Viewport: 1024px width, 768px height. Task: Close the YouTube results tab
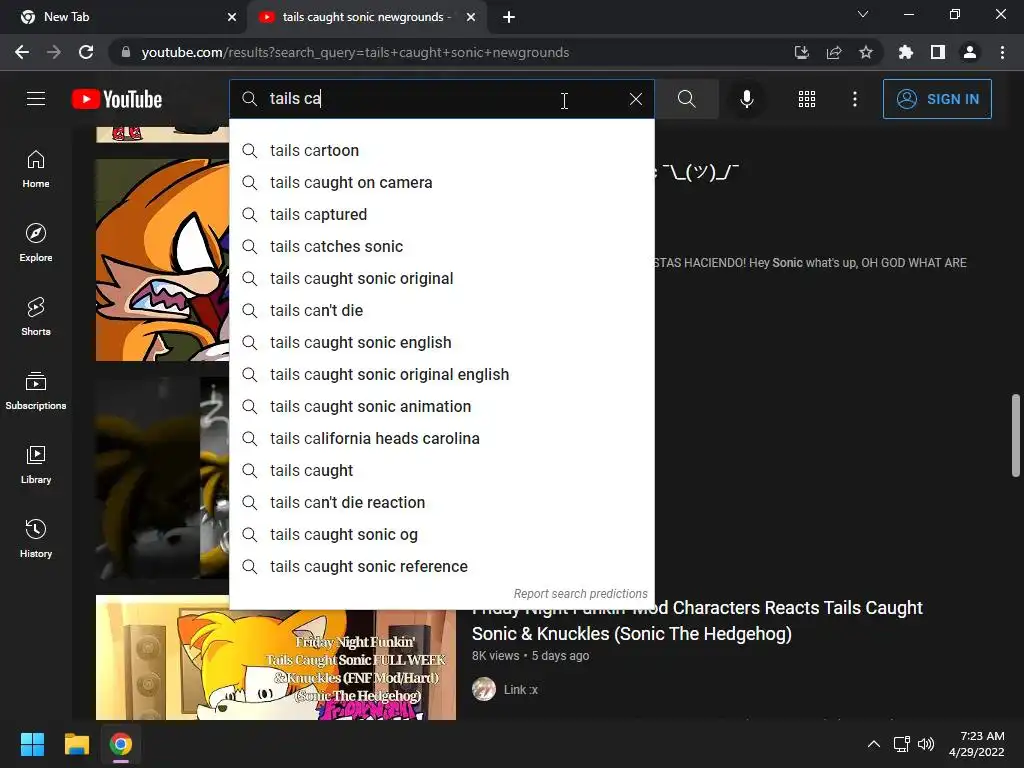coord(471,17)
